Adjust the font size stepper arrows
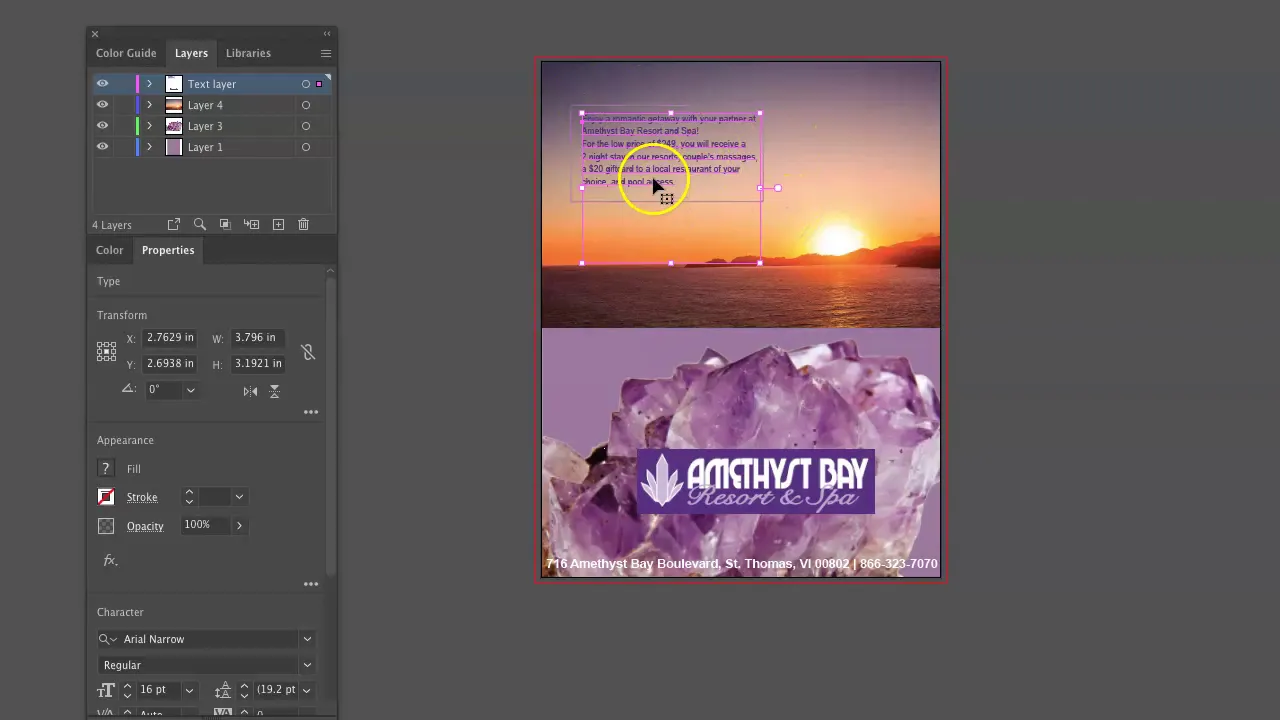Screen dimensions: 1280x720 (127, 690)
